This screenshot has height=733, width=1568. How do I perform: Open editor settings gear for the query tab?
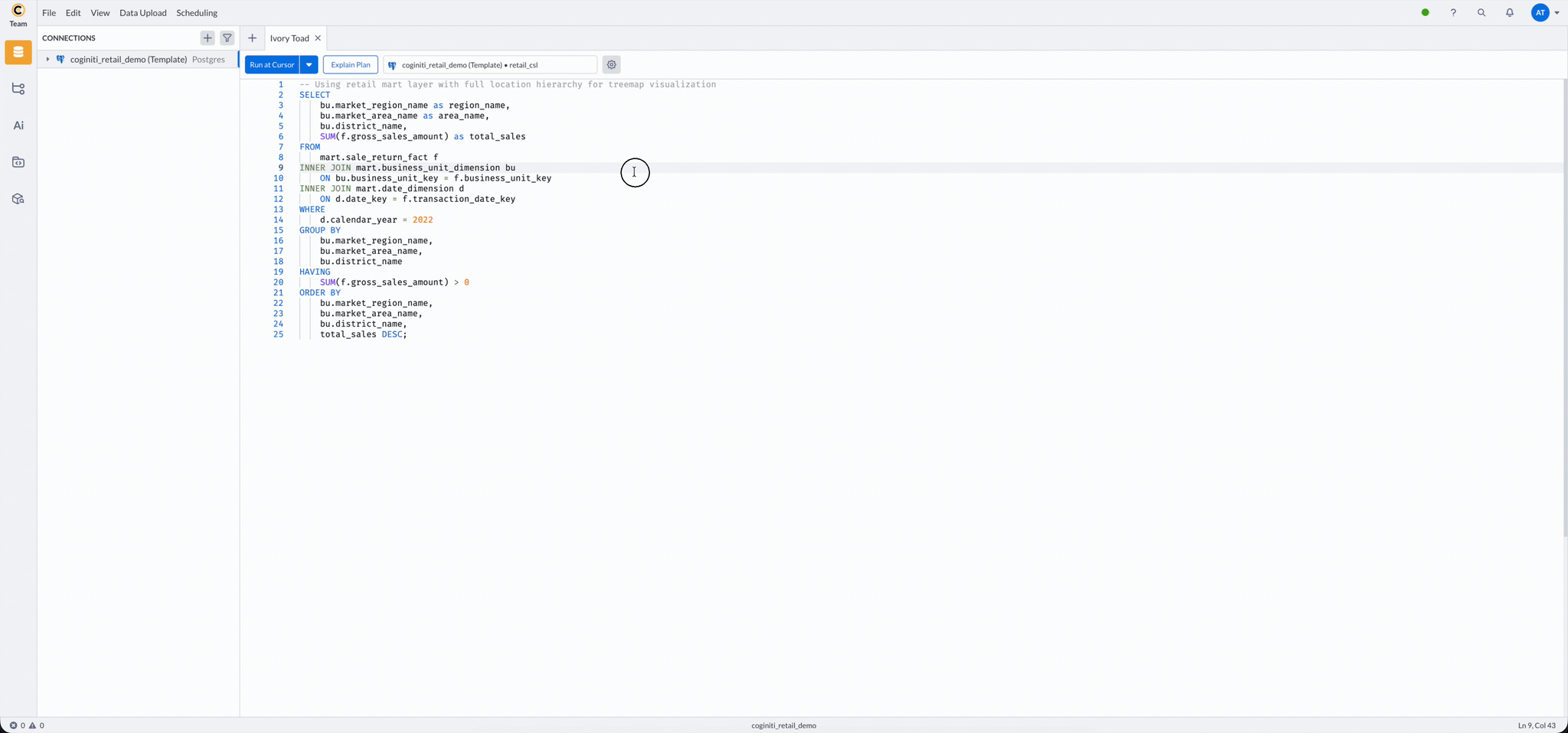611,64
